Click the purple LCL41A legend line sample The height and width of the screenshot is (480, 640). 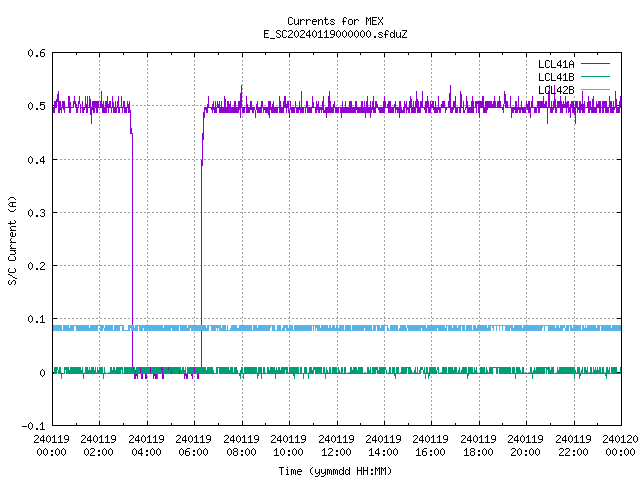tap(595, 64)
